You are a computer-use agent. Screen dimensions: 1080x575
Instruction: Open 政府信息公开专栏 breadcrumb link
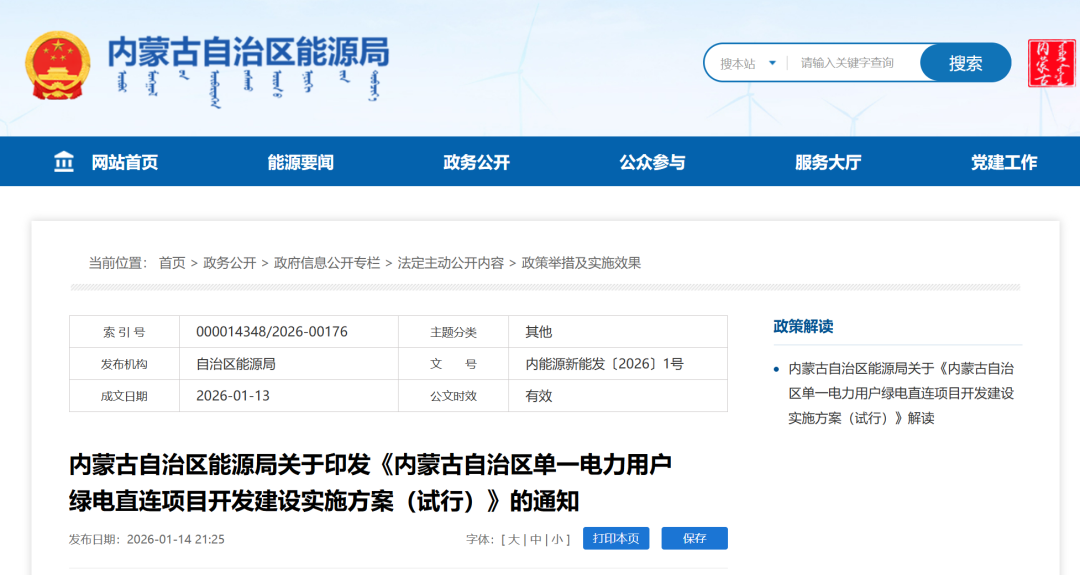tap(326, 263)
